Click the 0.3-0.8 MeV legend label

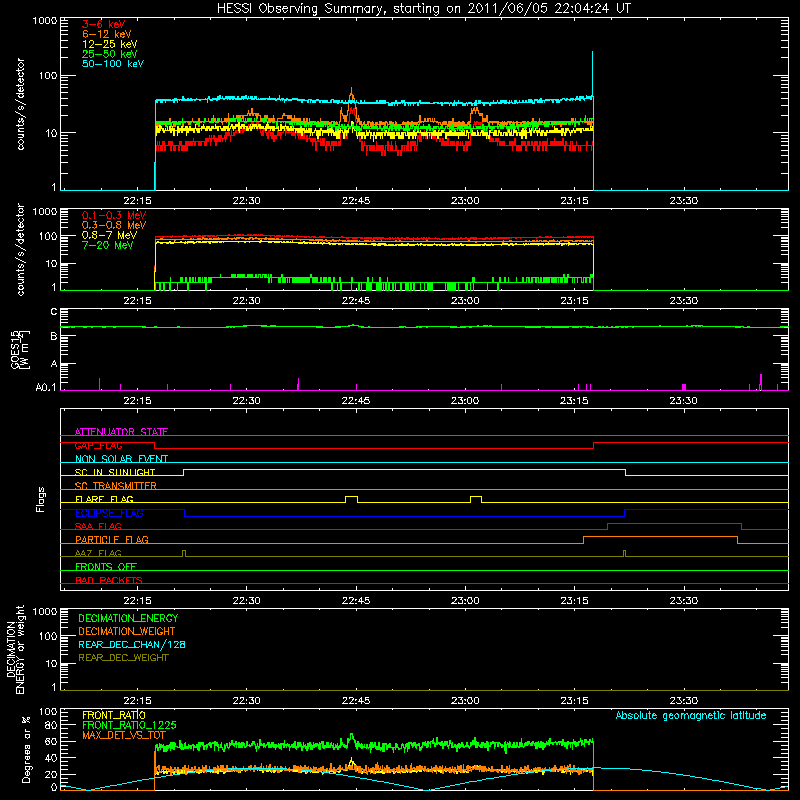tap(114, 225)
